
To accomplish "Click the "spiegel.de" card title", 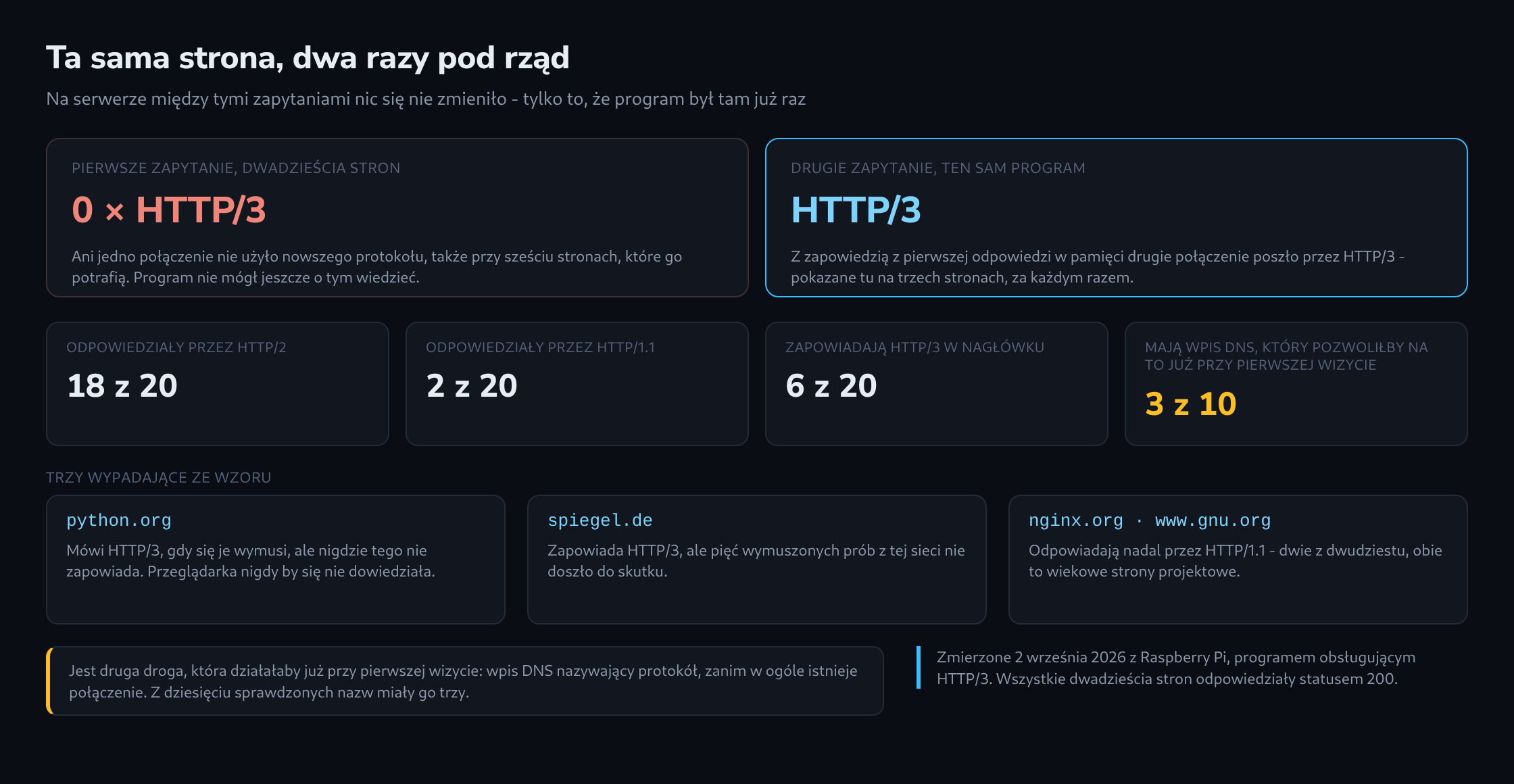I will [600, 520].
